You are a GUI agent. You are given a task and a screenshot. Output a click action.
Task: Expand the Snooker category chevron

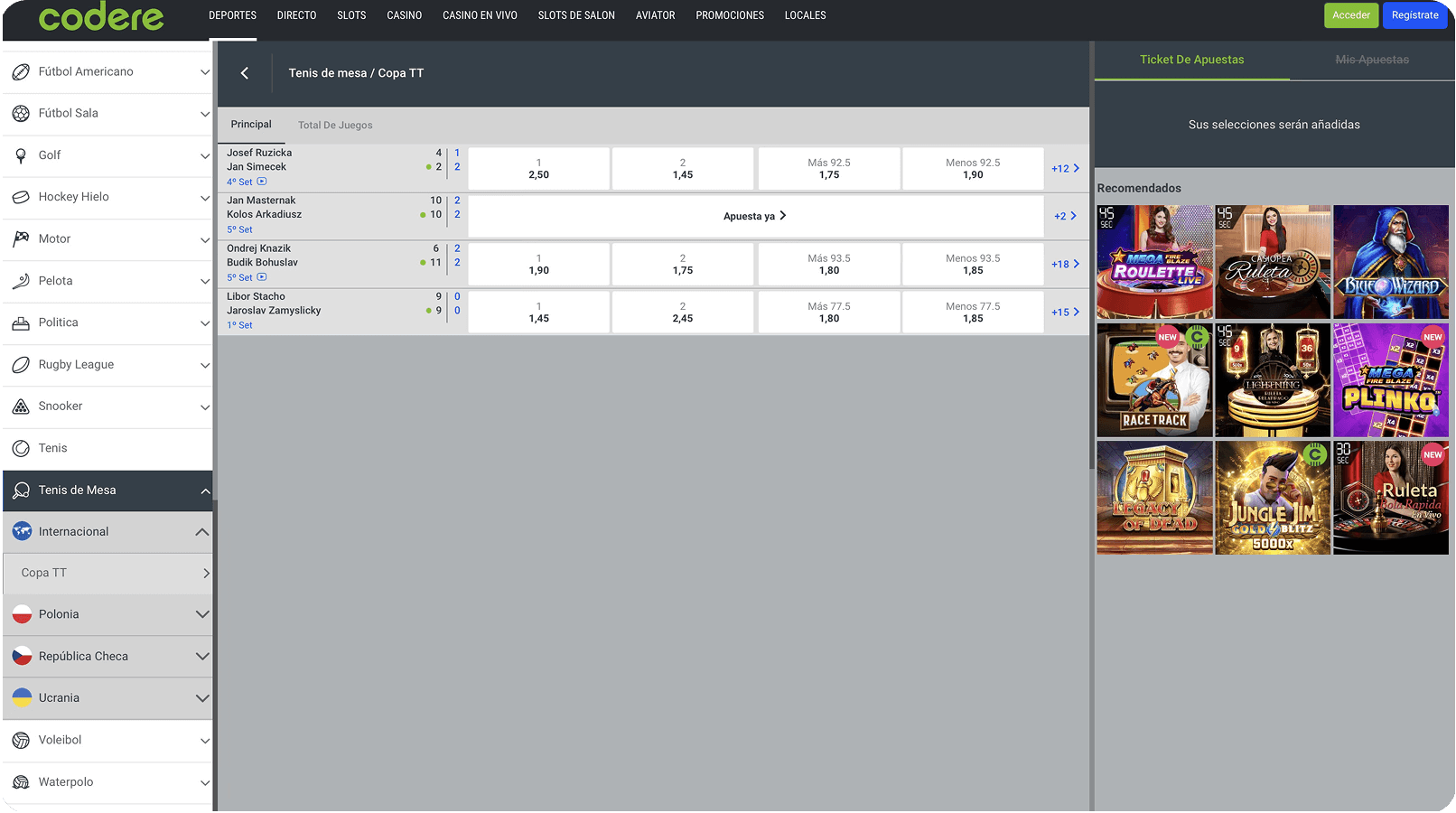coord(205,407)
